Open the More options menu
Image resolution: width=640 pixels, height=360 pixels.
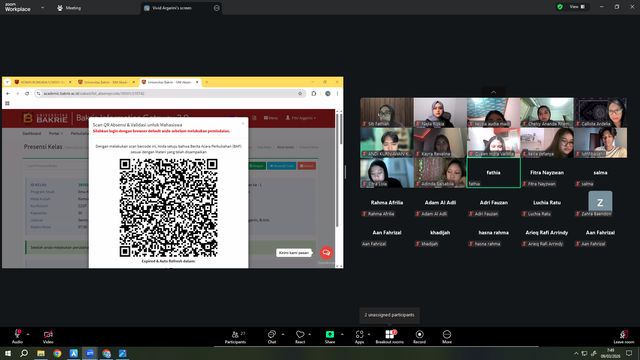click(x=447, y=337)
